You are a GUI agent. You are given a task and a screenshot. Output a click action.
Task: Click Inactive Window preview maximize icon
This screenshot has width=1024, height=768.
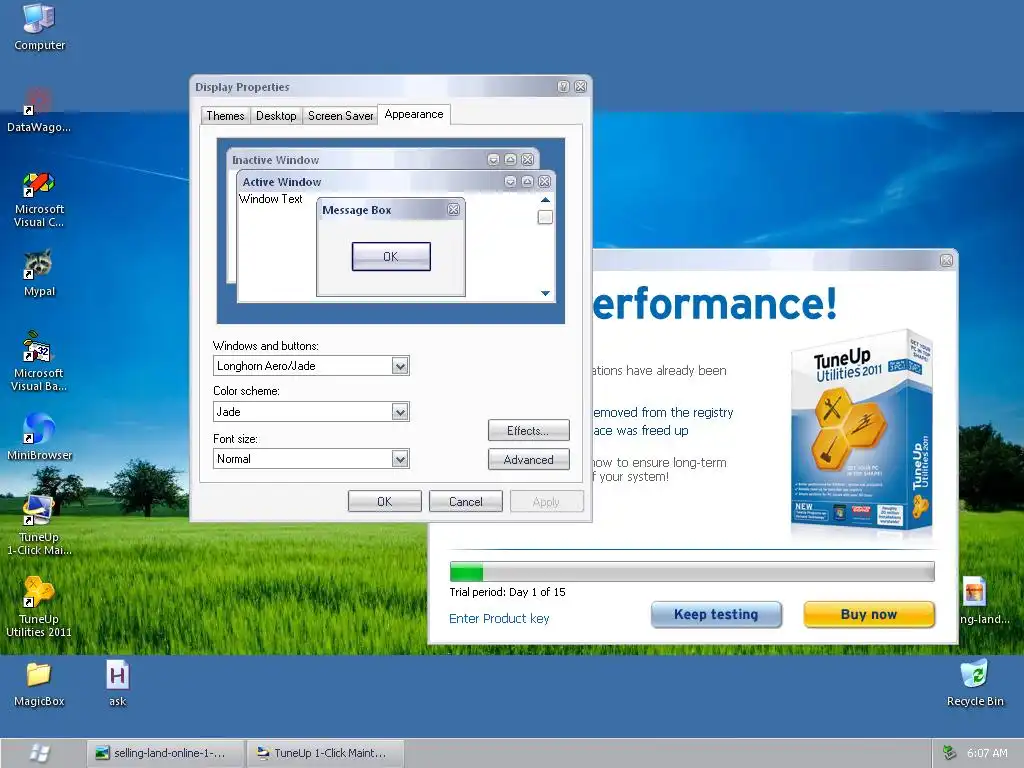(x=511, y=159)
